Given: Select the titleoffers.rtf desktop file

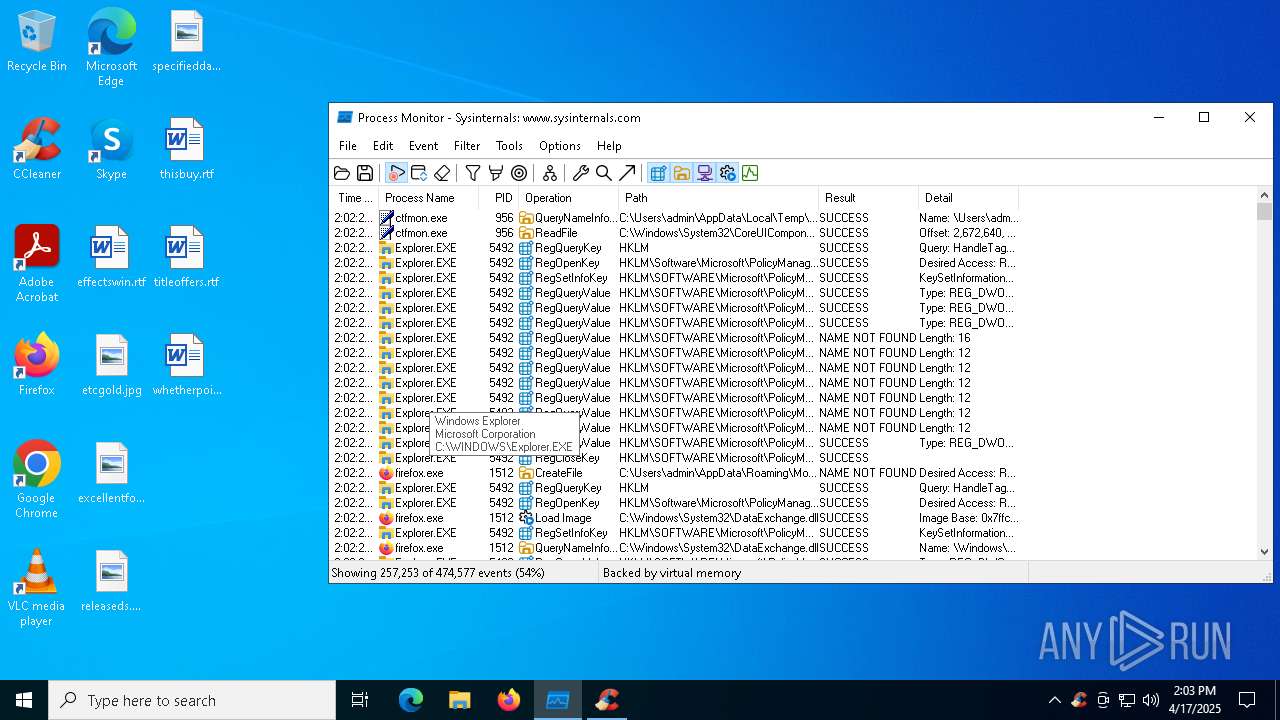Looking at the screenshot, I should 186,258.
